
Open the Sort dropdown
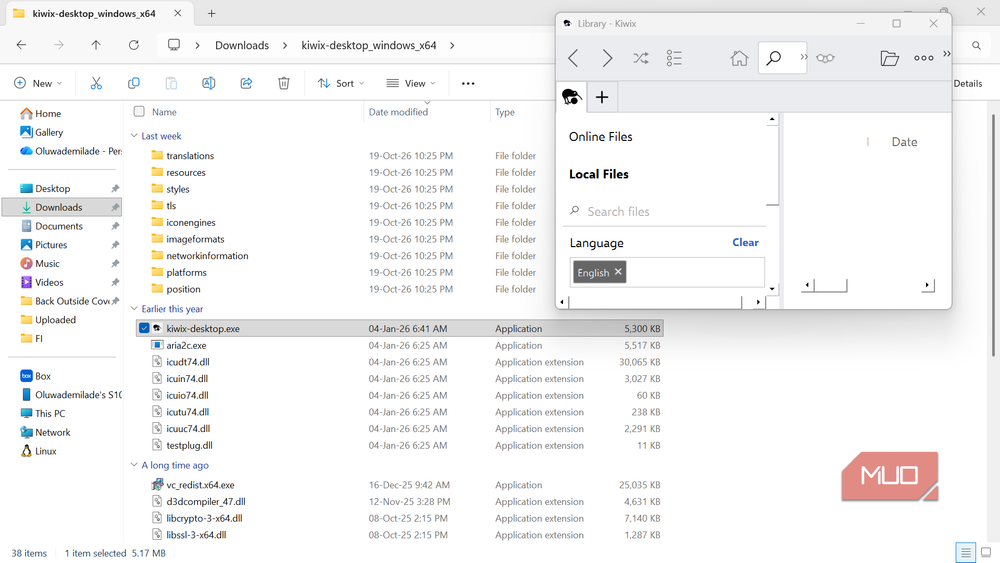[x=341, y=83]
